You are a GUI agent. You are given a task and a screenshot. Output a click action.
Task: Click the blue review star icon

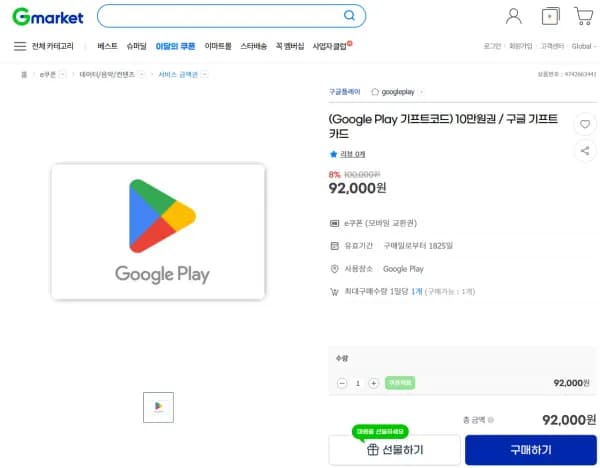(333, 154)
